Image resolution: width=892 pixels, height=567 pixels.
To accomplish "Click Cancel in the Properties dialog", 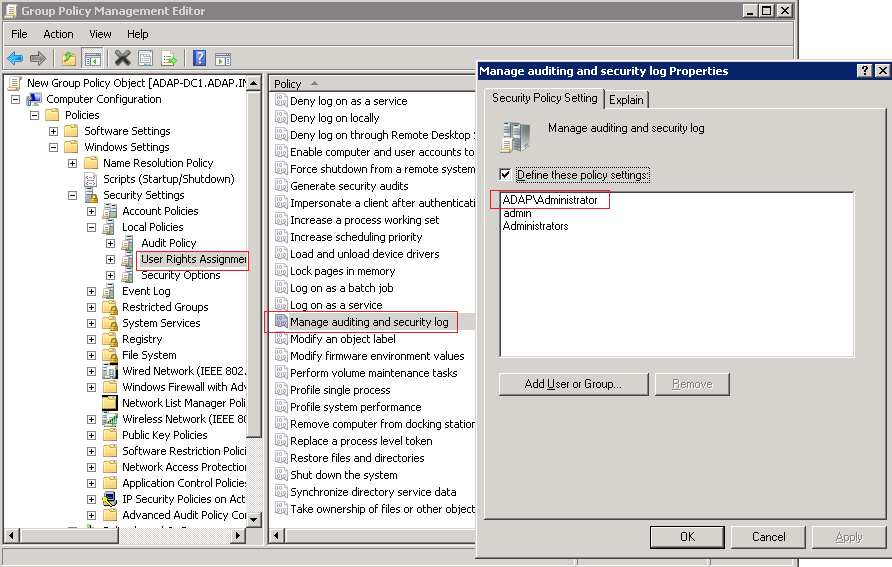I will coord(769,537).
